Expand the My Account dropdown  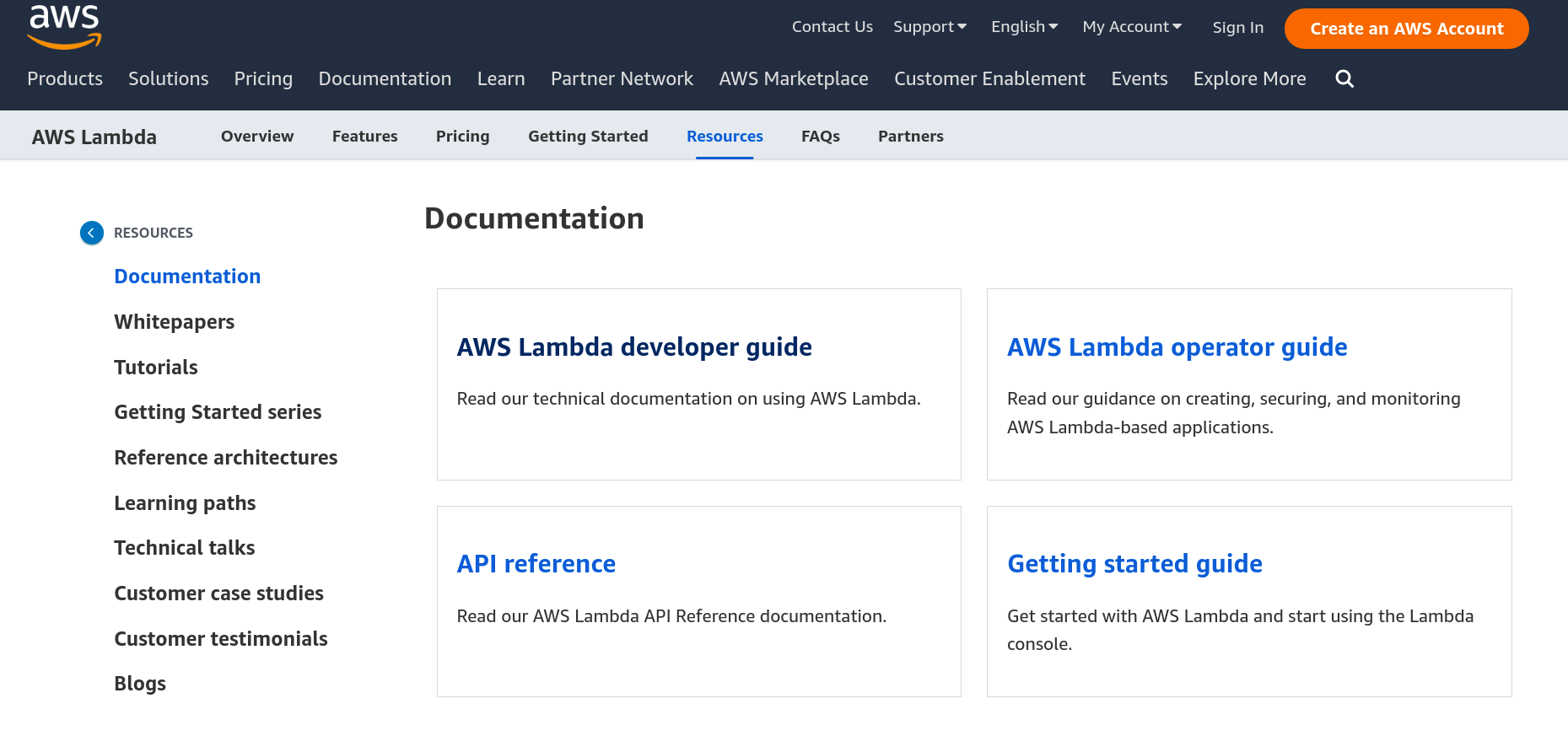click(1132, 27)
